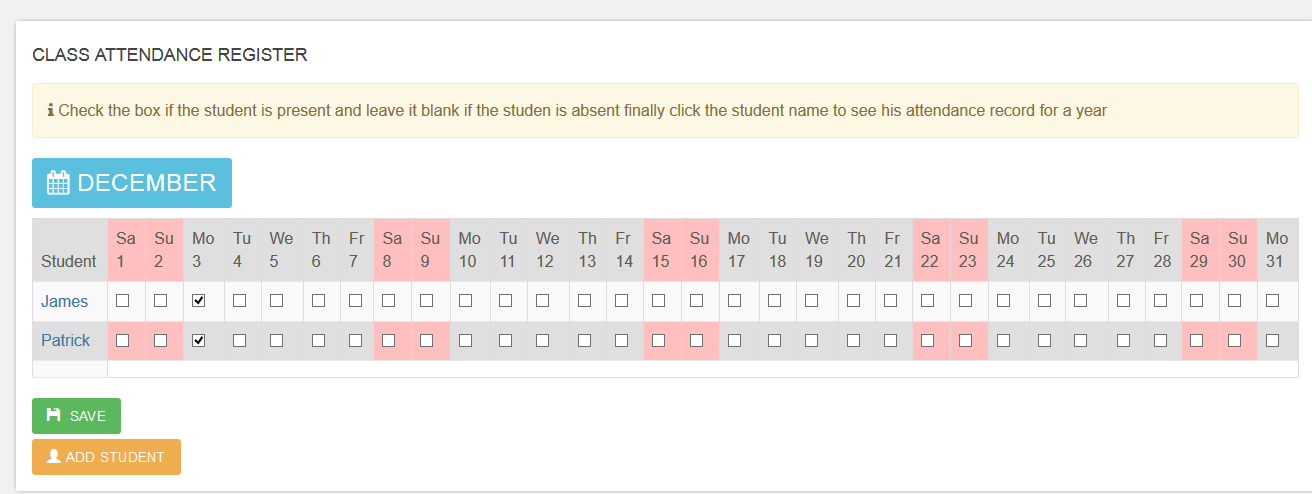The image size is (1312, 494).
Task: Check James's Sunday 23 box
Action: point(965,300)
